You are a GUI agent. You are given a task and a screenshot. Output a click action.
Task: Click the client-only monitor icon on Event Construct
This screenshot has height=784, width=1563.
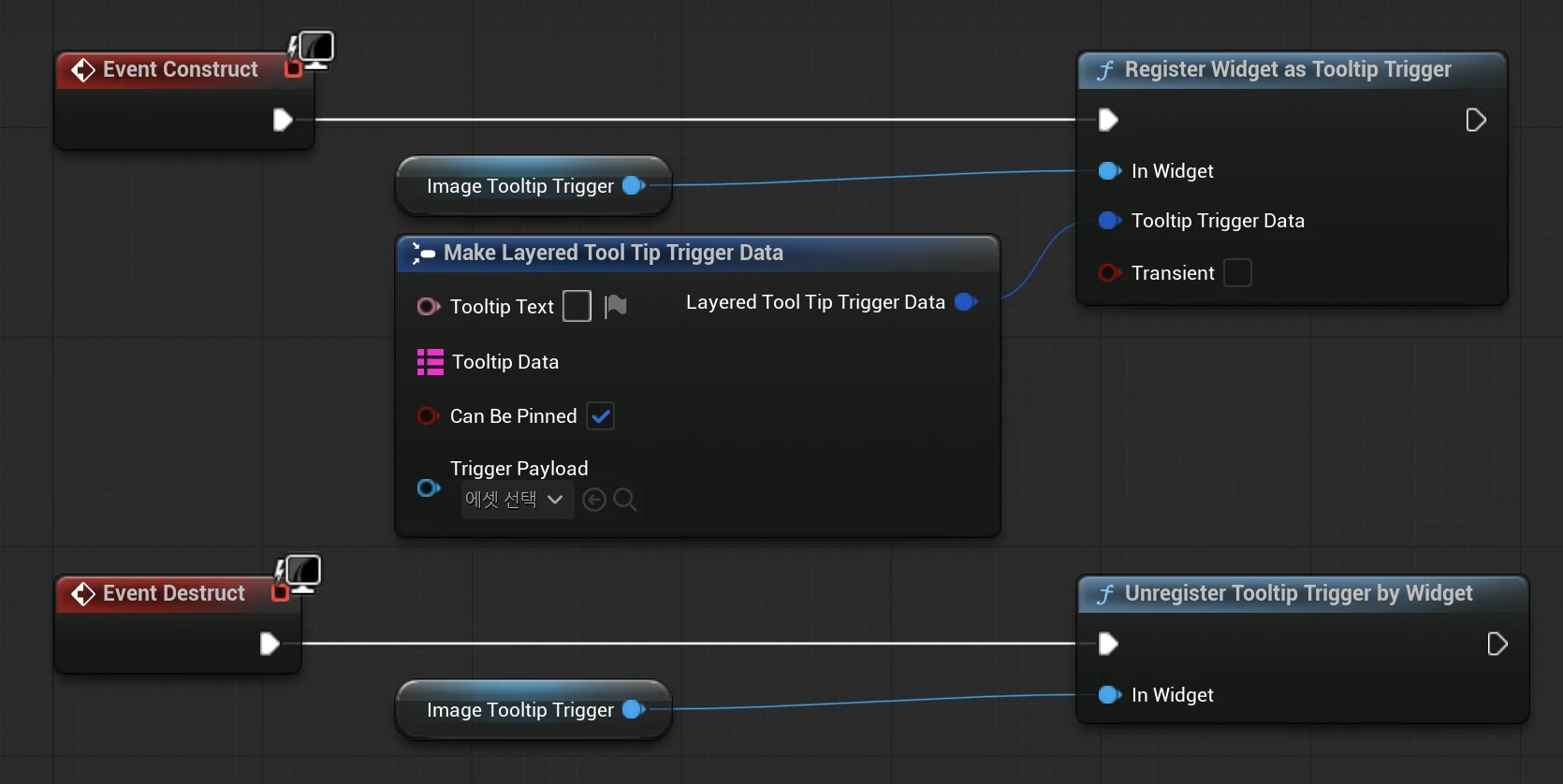[316, 49]
